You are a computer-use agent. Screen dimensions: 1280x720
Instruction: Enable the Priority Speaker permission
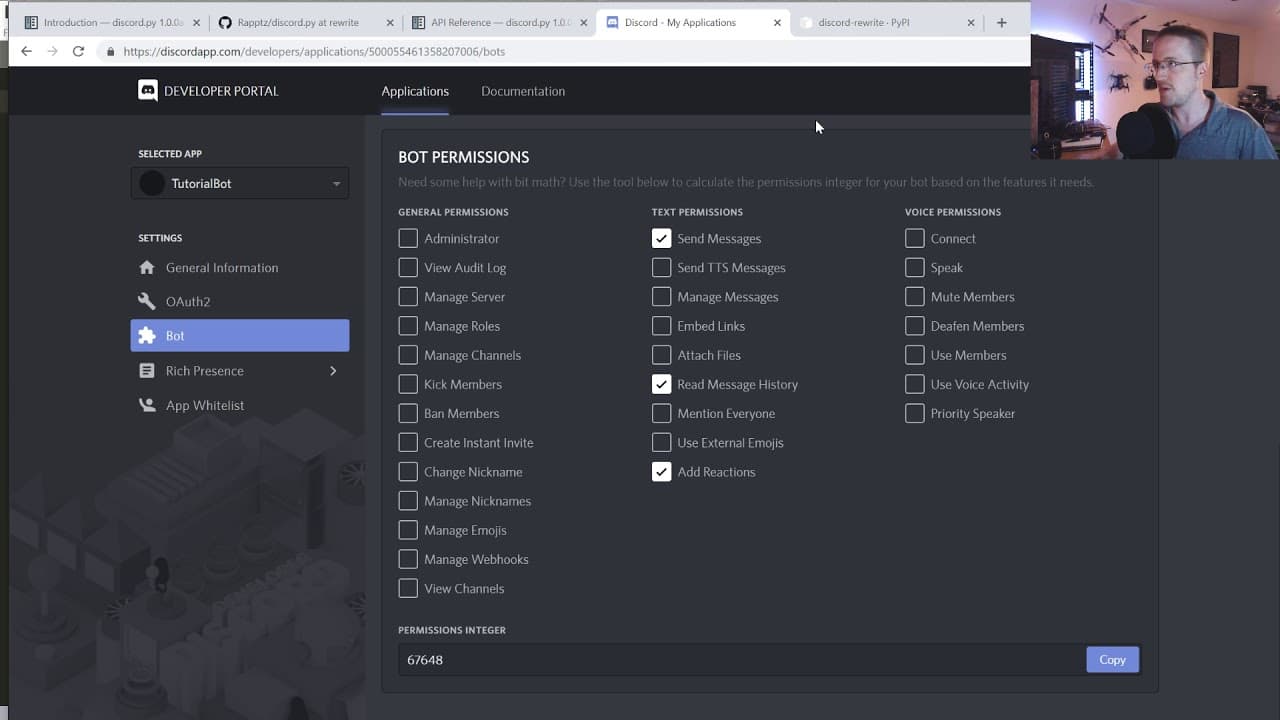[914, 413]
